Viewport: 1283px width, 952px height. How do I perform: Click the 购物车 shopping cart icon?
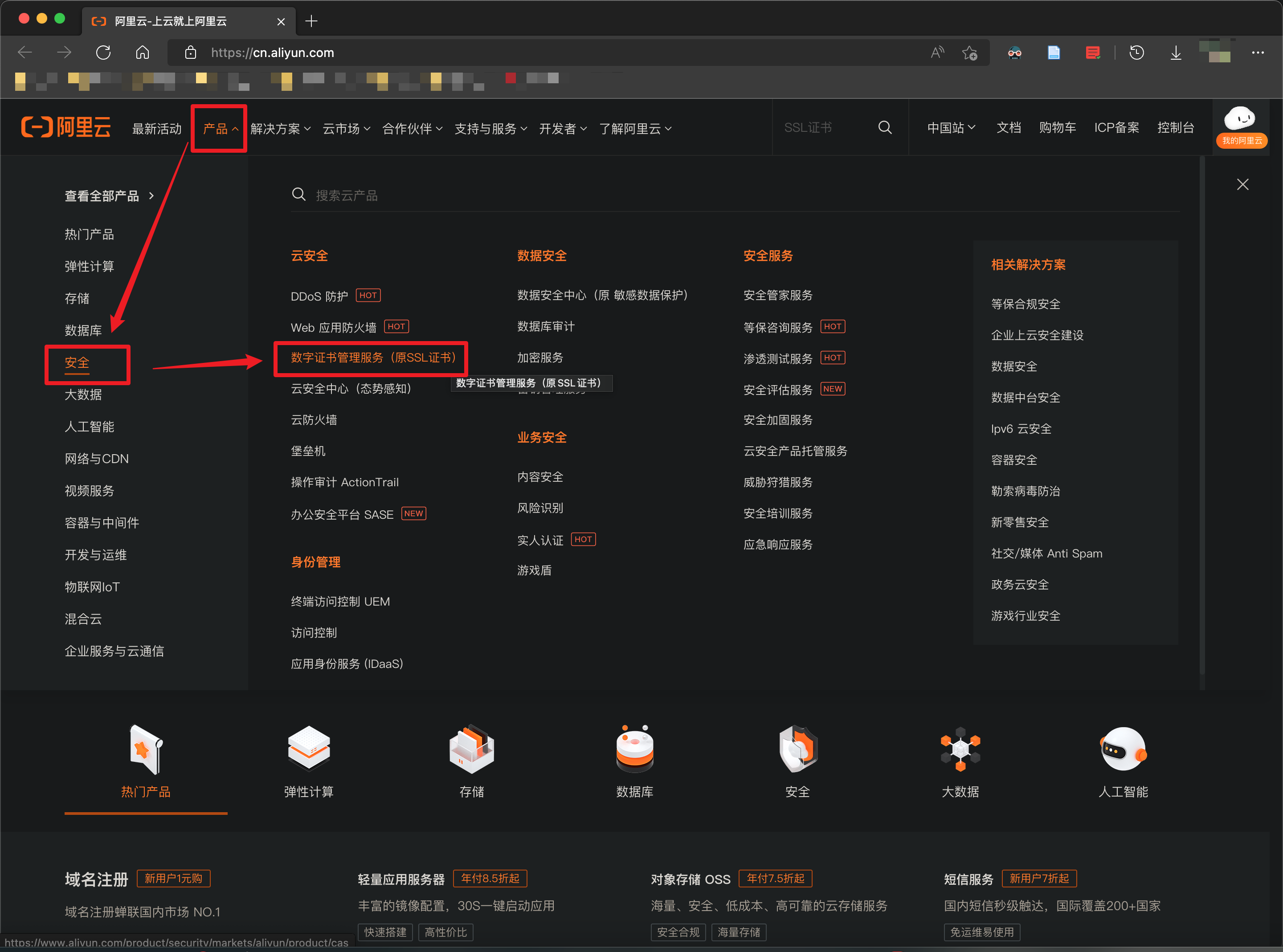click(1058, 127)
